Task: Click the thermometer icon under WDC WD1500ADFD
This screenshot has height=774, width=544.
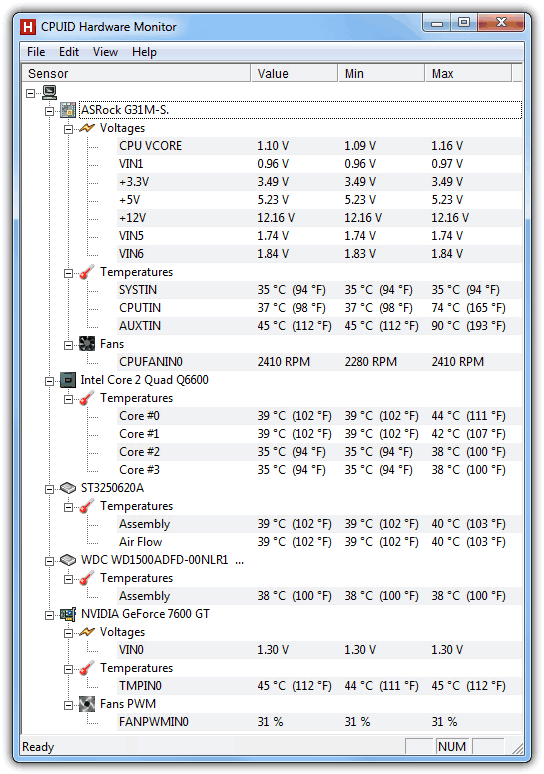Action: point(87,578)
